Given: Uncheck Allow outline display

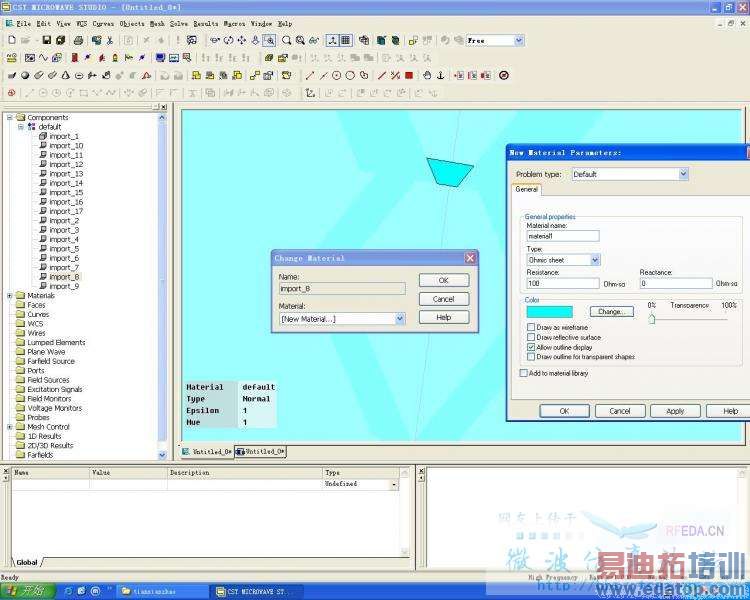Looking at the screenshot, I should 531,347.
